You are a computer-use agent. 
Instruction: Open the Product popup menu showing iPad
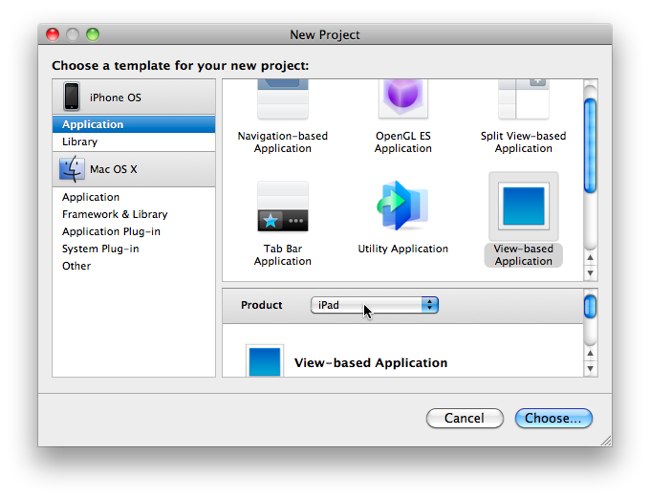click(374, 305)
